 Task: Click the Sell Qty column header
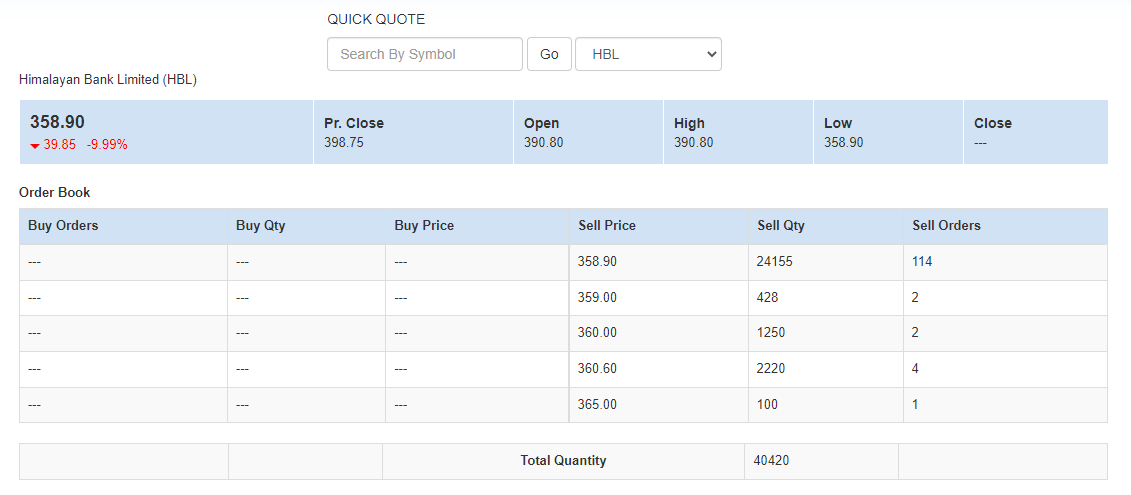[781, 226]
